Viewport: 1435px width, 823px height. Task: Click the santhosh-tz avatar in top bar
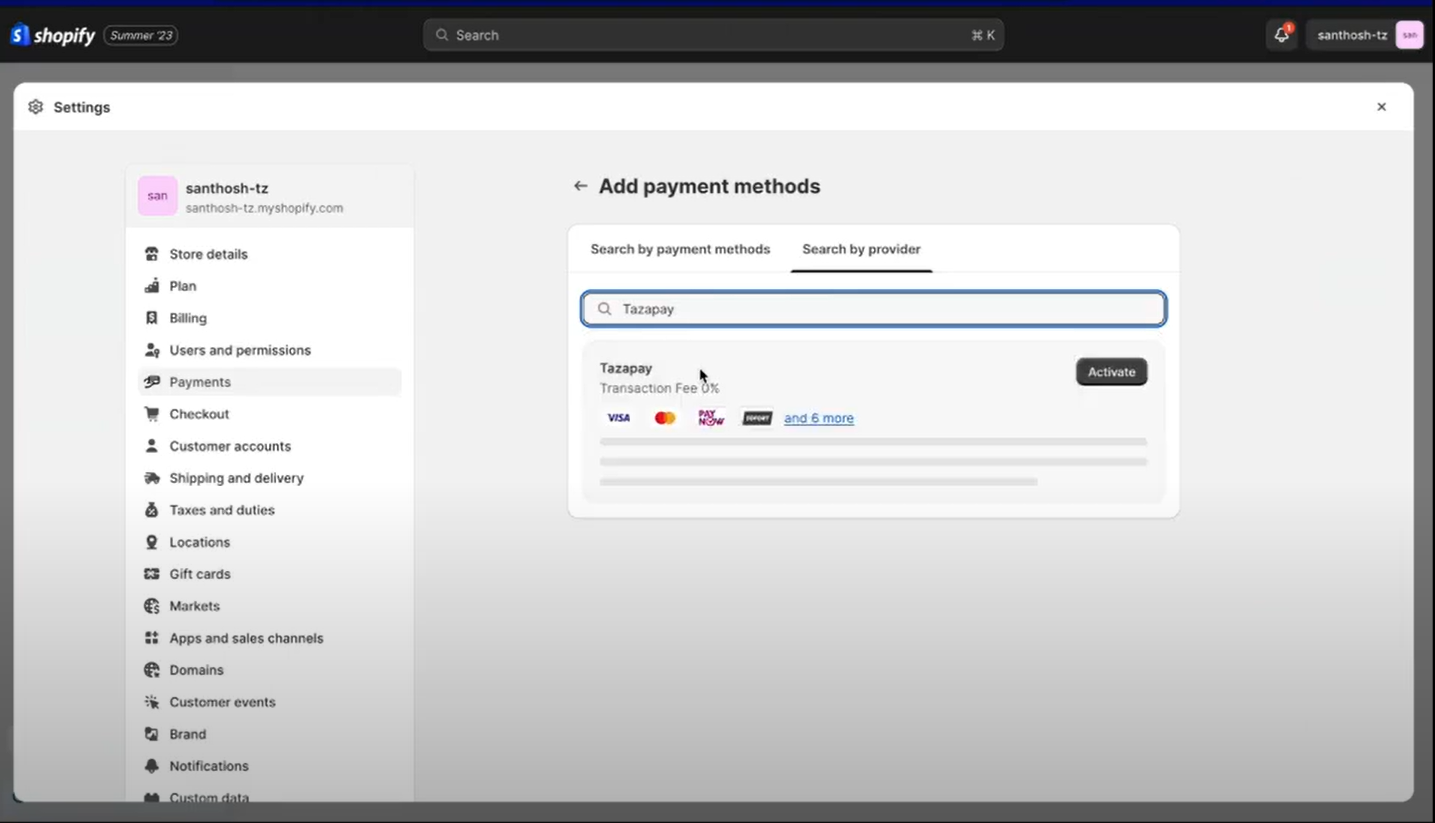[1409, 35]
